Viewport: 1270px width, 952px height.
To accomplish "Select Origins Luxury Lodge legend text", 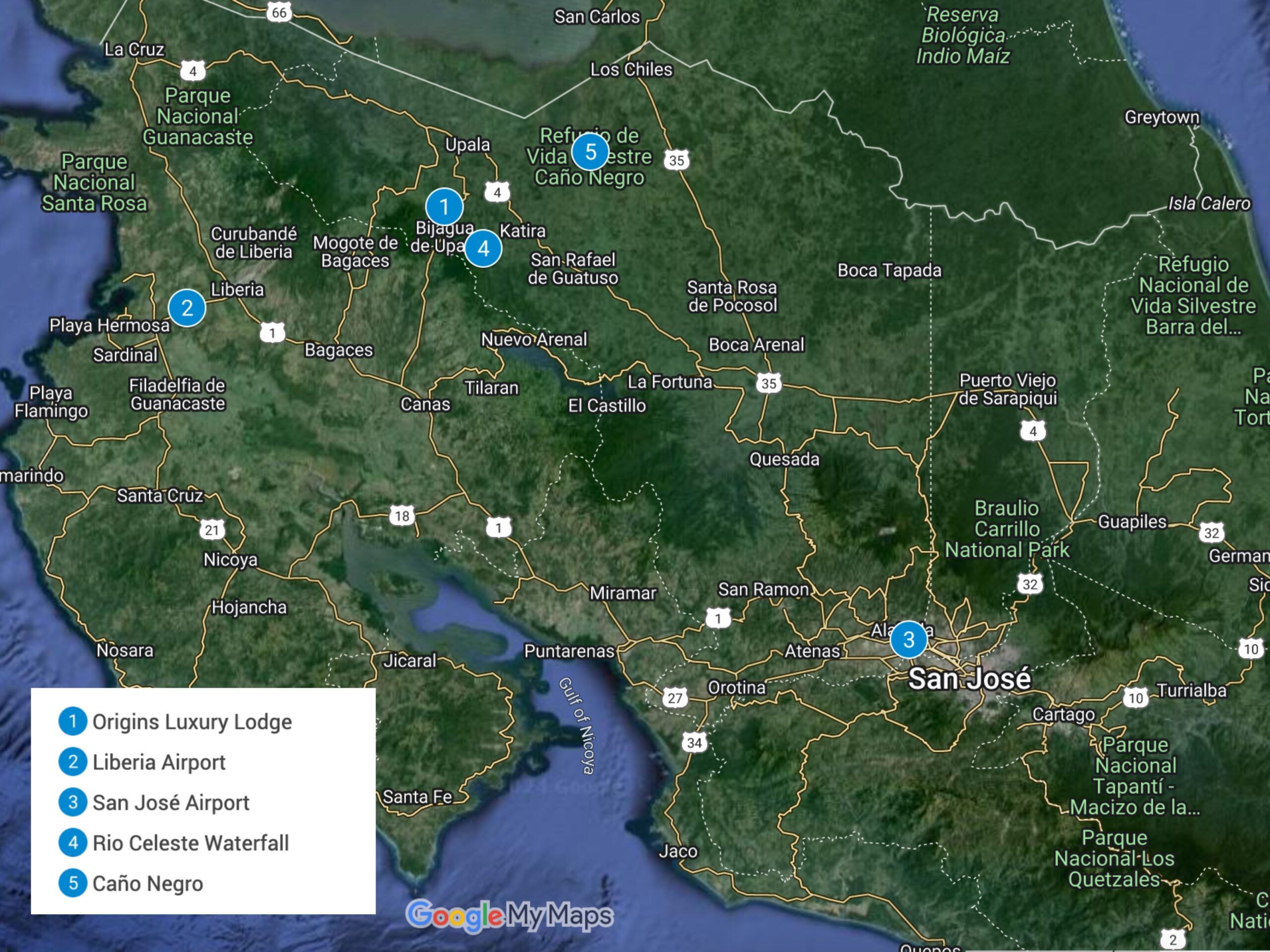I will (x=192, y=722).
